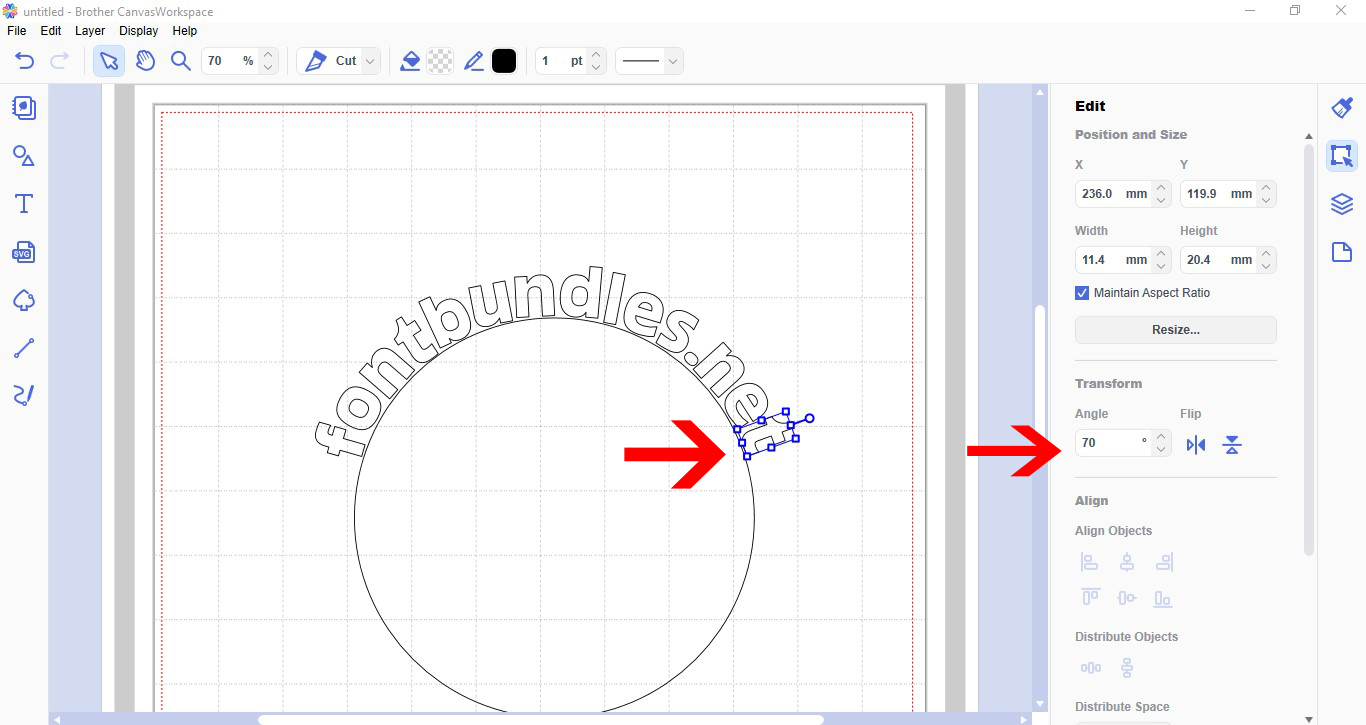Increase zoom percentage with up arrow
The image size is (1366, 725).
tap(267, 55)
